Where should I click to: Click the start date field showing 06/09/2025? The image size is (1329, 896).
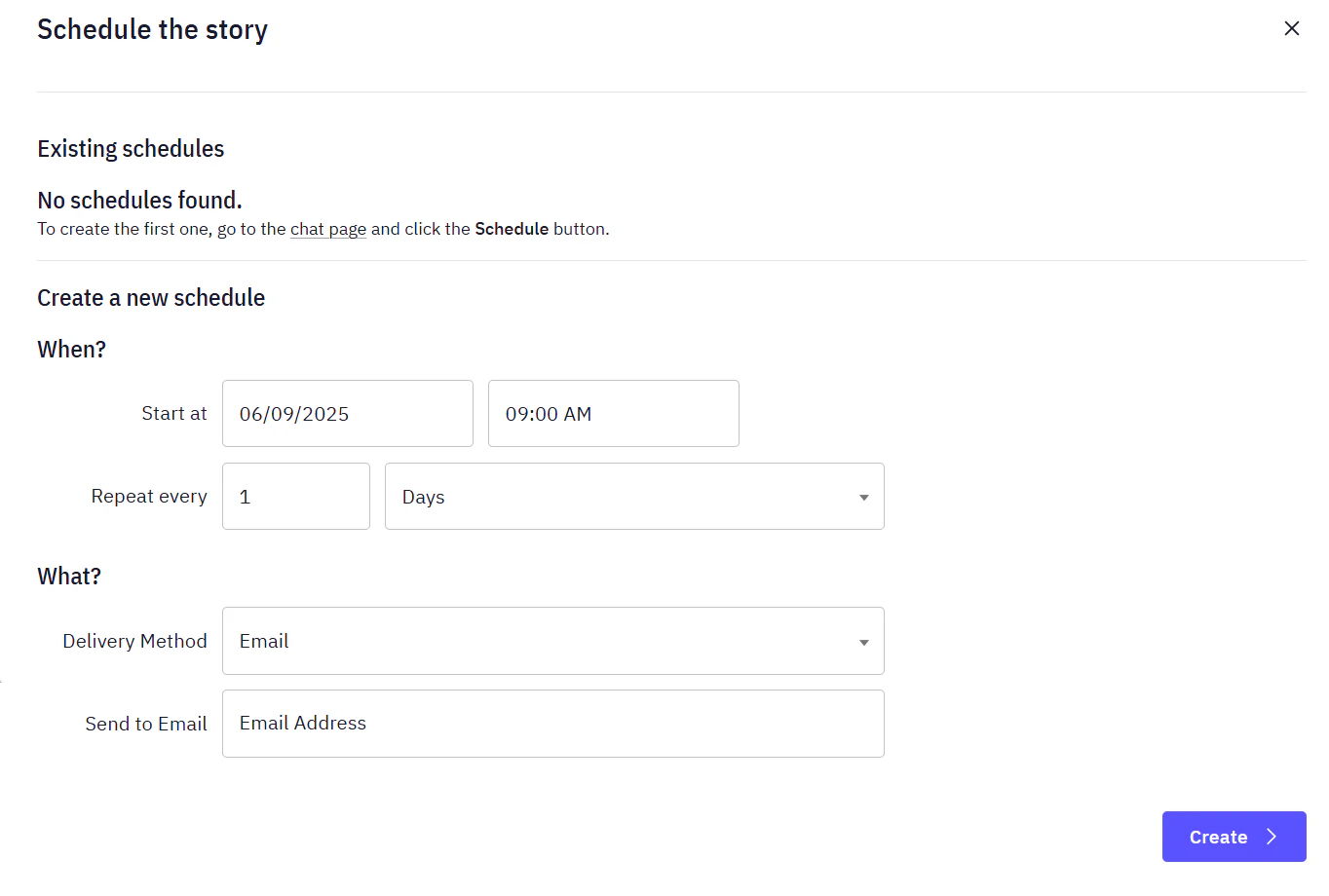pyautogui.click(x=347, y=413)
